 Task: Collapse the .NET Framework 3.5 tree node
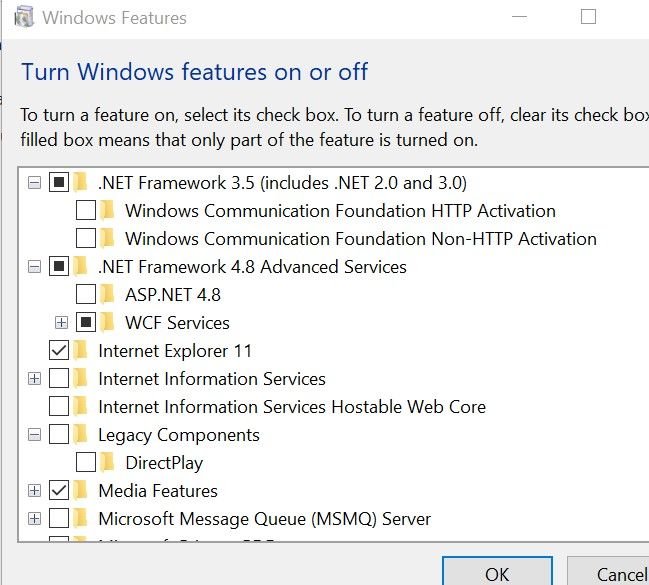pyautogui.click(x=35, y=183)
